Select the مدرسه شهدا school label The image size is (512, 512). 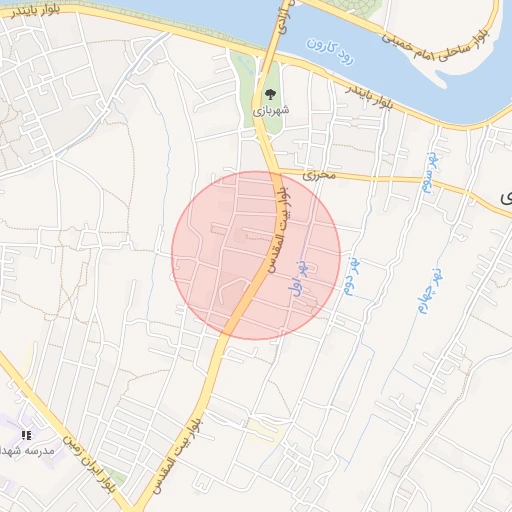coord(27,451)
